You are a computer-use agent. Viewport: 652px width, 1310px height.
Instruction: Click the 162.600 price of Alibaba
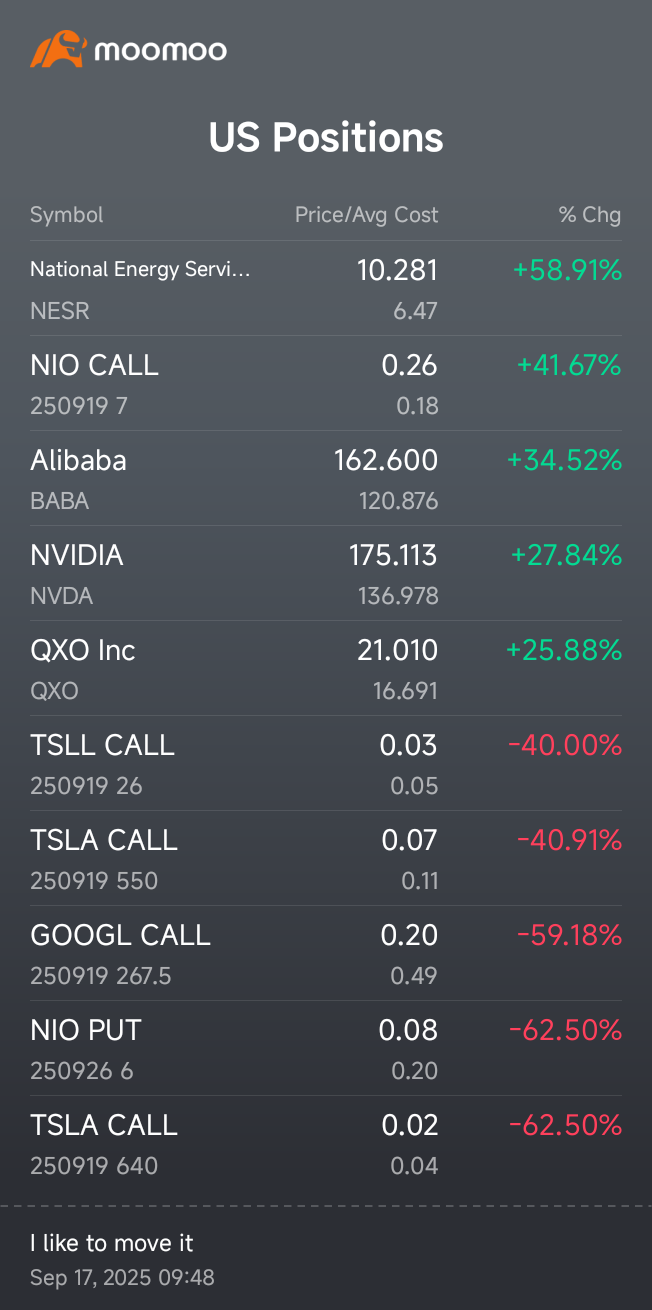coord(386,460)
